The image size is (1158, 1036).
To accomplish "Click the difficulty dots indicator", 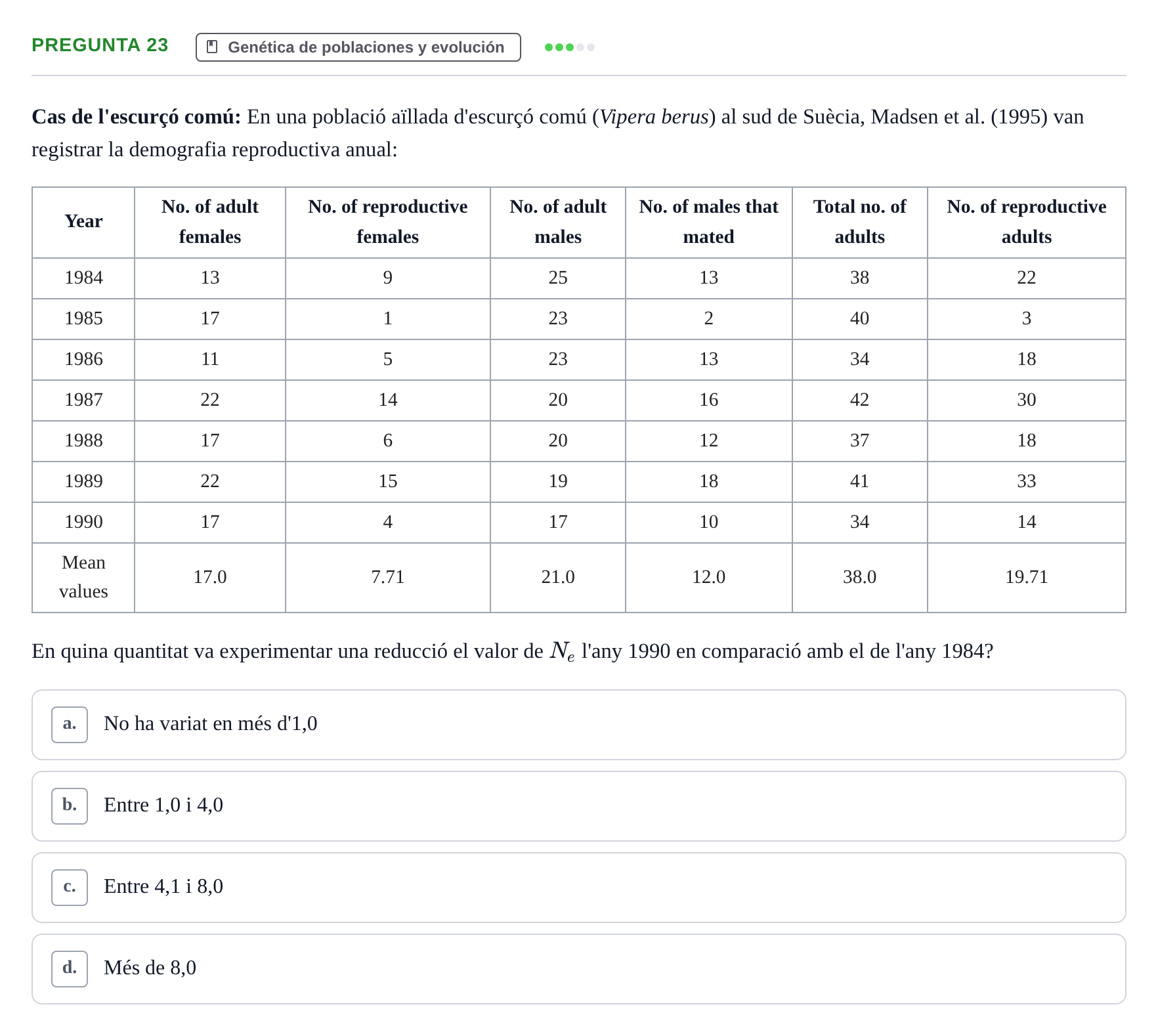I will click(x=570, y=47).
